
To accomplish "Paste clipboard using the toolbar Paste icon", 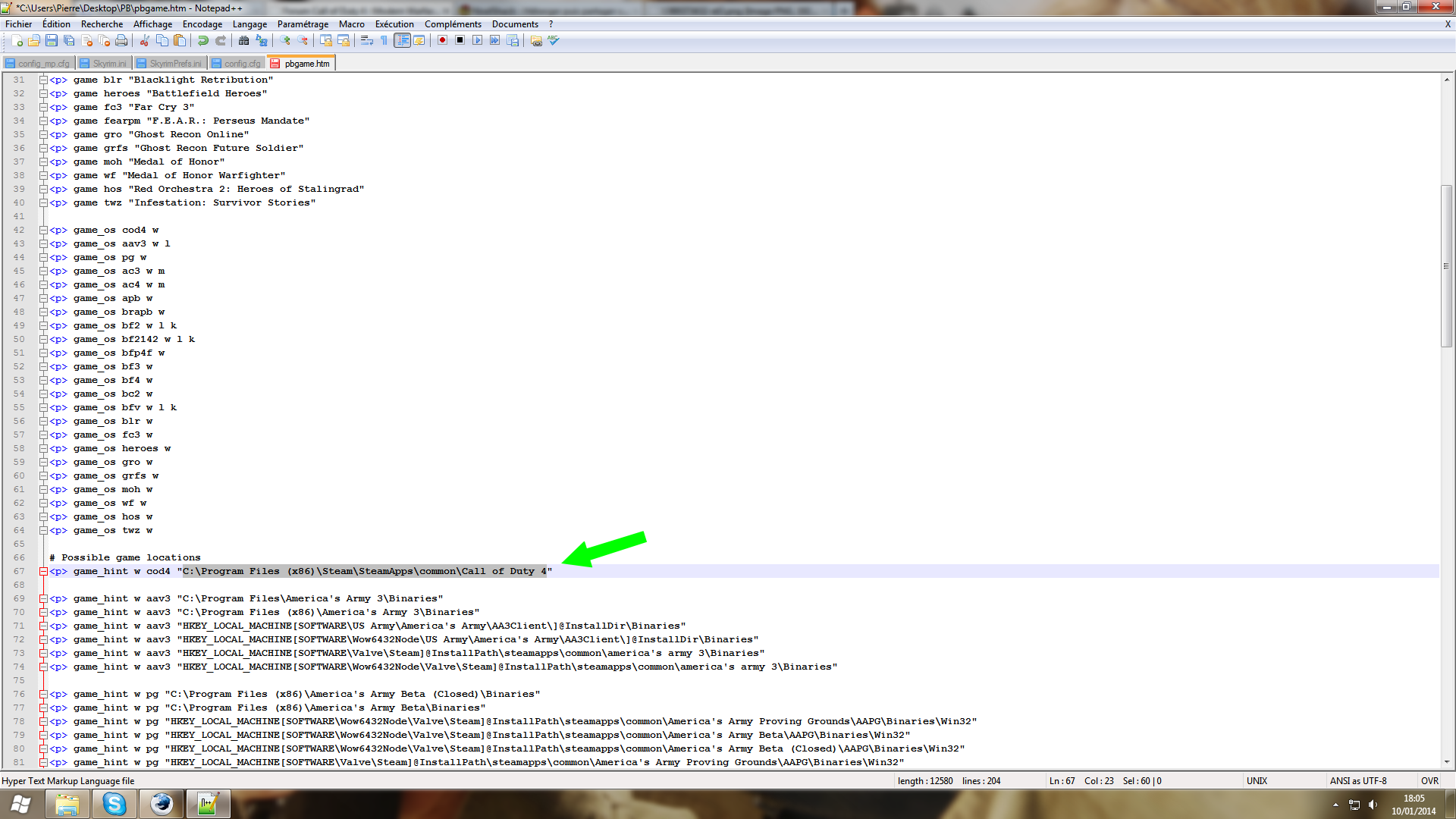I will [180, 41].
